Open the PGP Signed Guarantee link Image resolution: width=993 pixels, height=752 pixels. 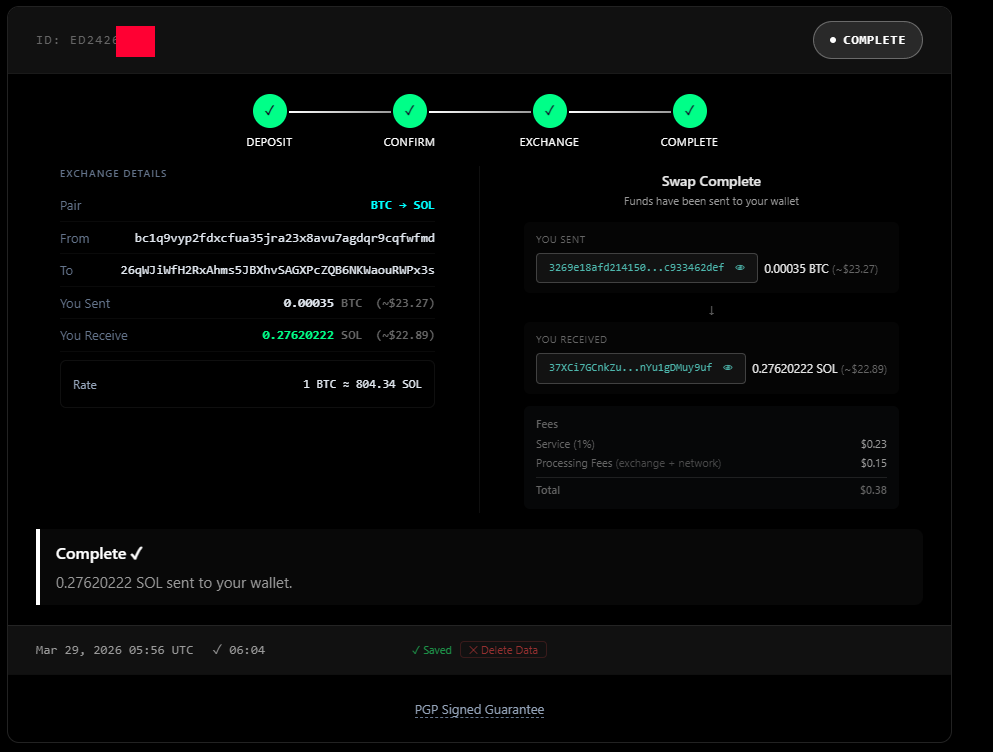tap(479, 710)
